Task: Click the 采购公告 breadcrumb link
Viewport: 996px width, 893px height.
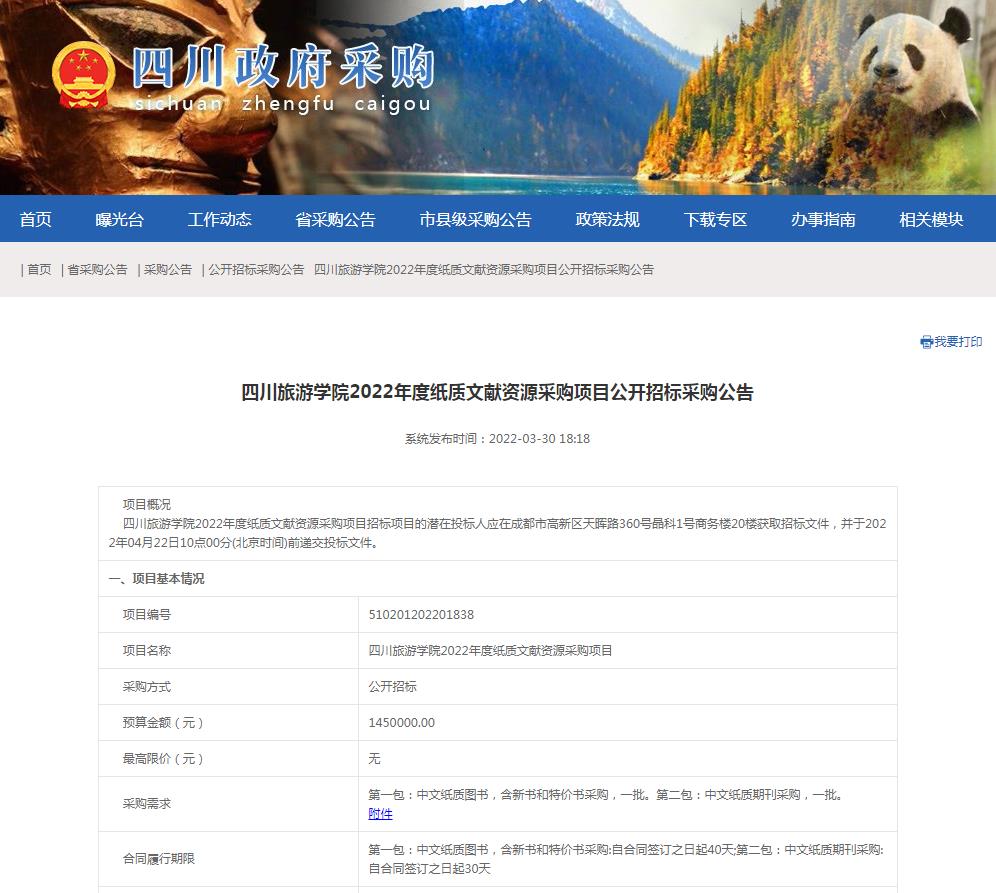Action: pos(168,269)
